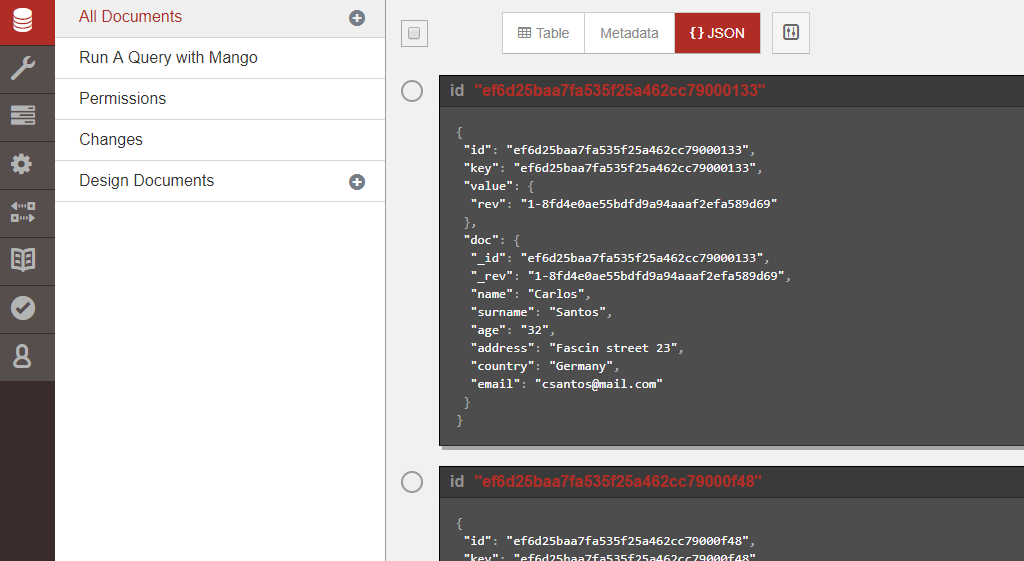
Task: Open the Active Tasks sidebar icon
Action: pos(22,115)
